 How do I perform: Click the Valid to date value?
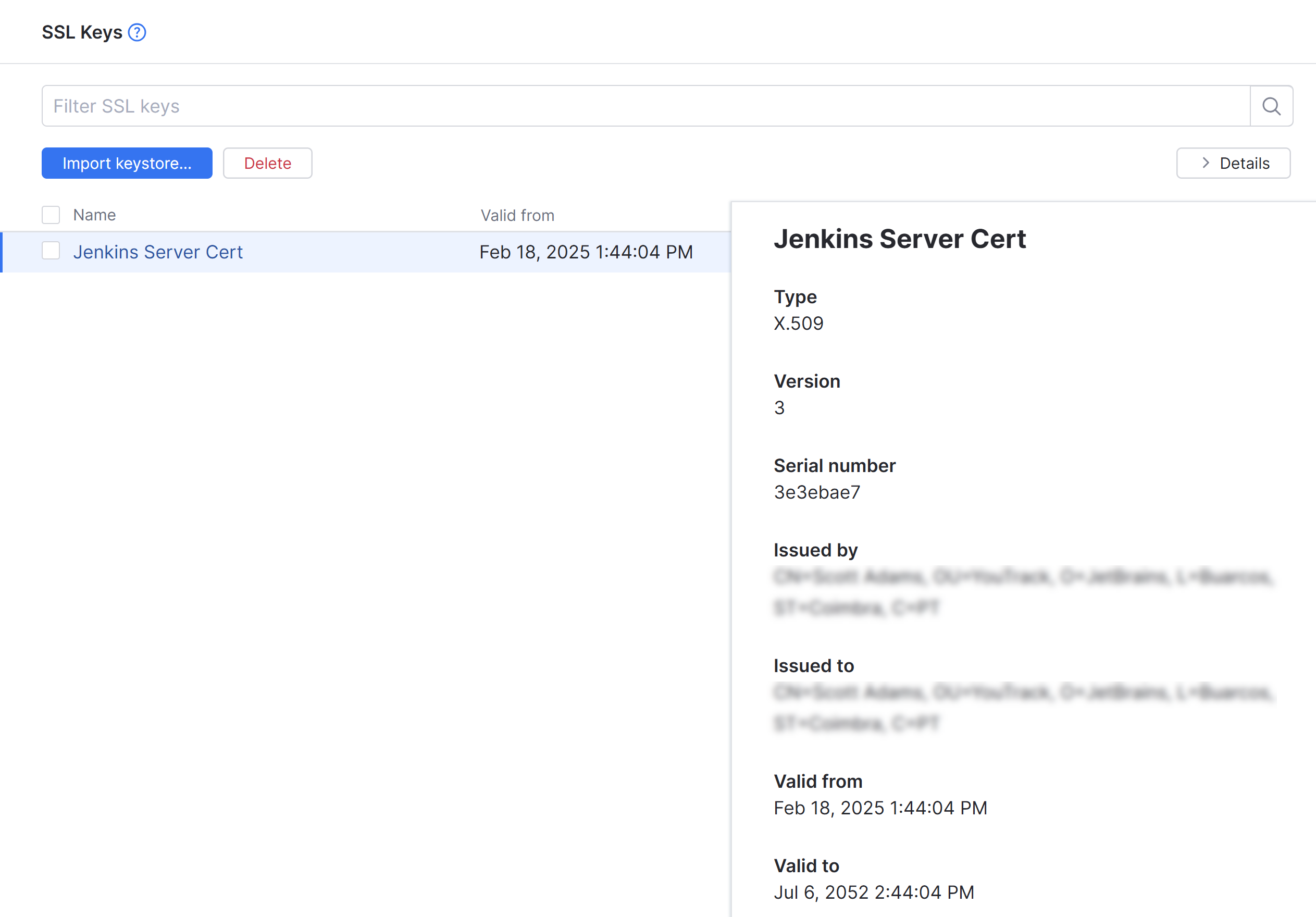874,893
